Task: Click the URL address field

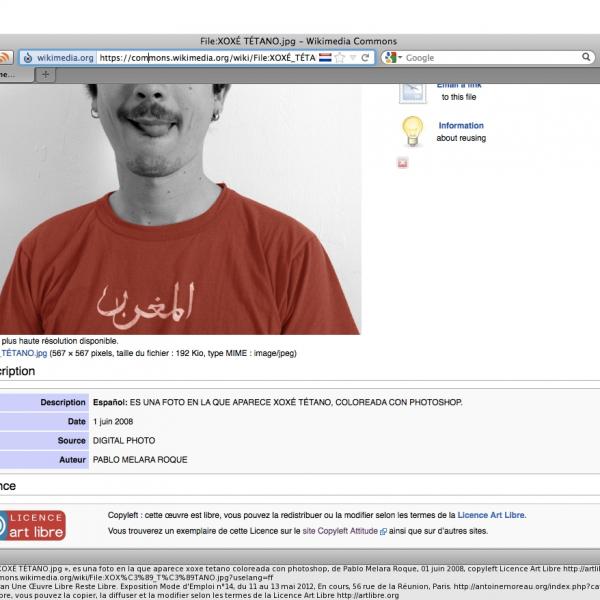Action: pyautogui.click(x=207, y=58)
